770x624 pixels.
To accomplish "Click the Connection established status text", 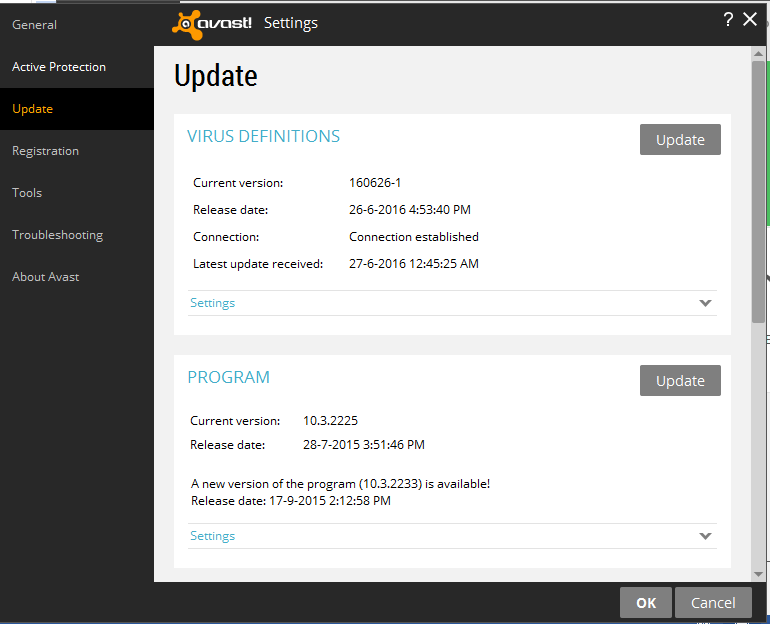I will [414, 237].
